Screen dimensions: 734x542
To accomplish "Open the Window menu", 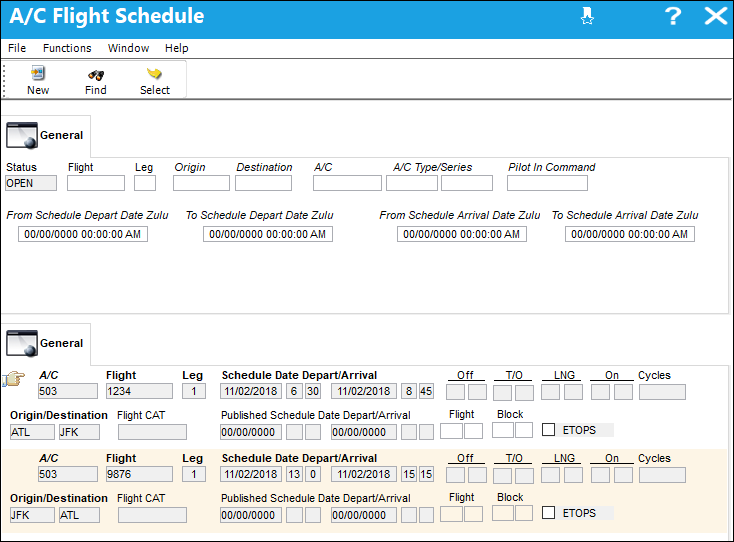I will [128, 48].
